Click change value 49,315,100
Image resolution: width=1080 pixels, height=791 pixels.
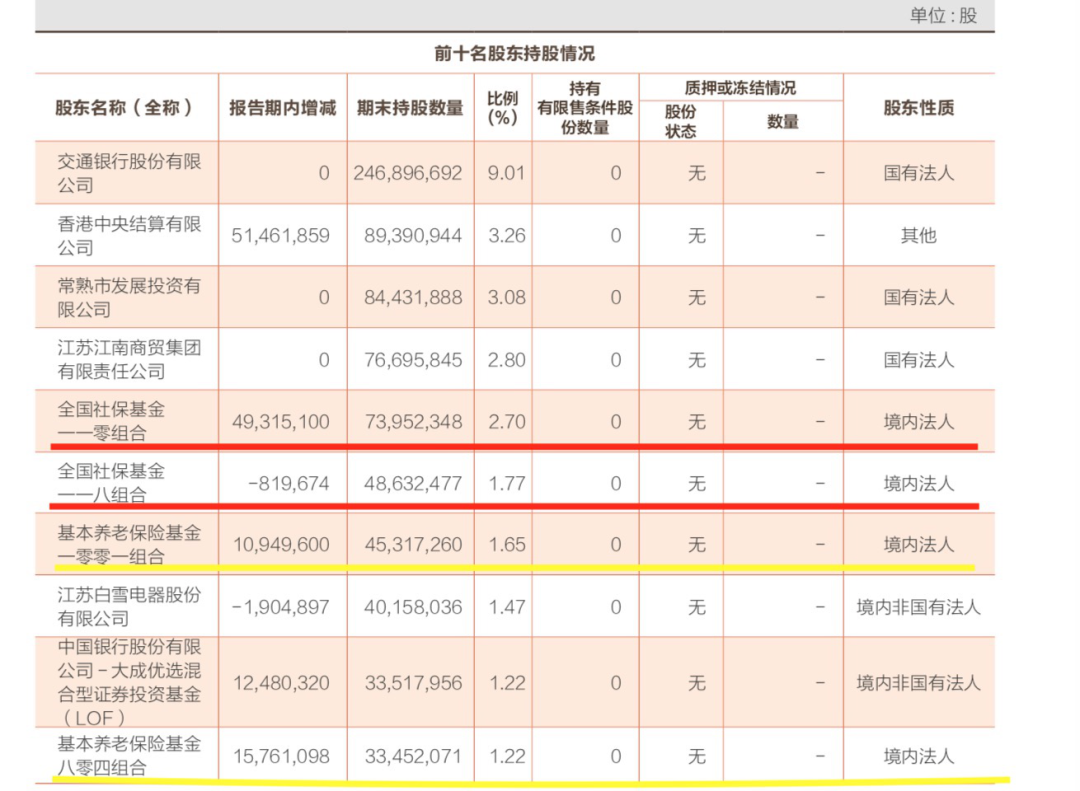280,422
